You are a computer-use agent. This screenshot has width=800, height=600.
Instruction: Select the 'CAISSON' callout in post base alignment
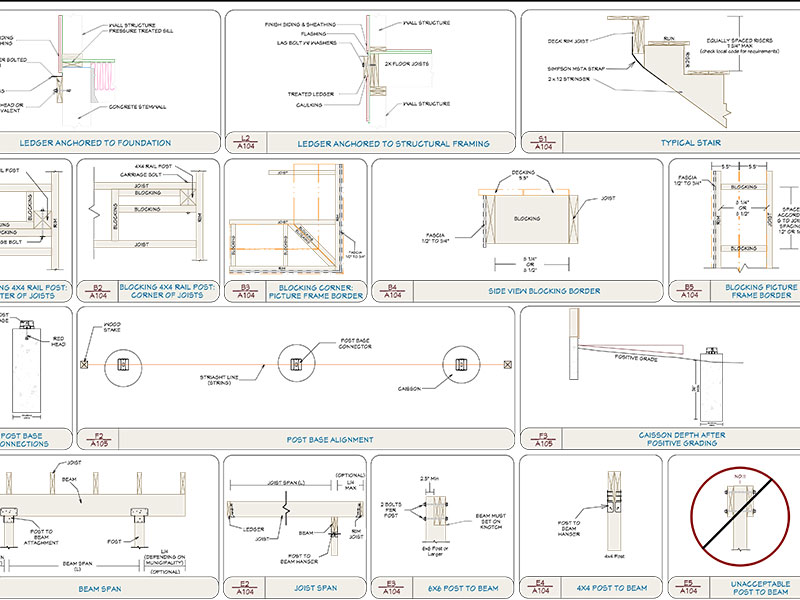[x=409, y=389]
